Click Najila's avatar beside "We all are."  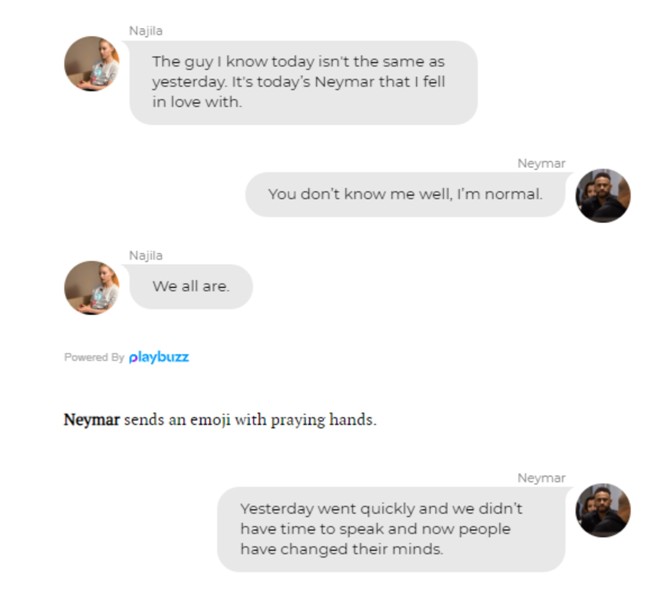92,288
